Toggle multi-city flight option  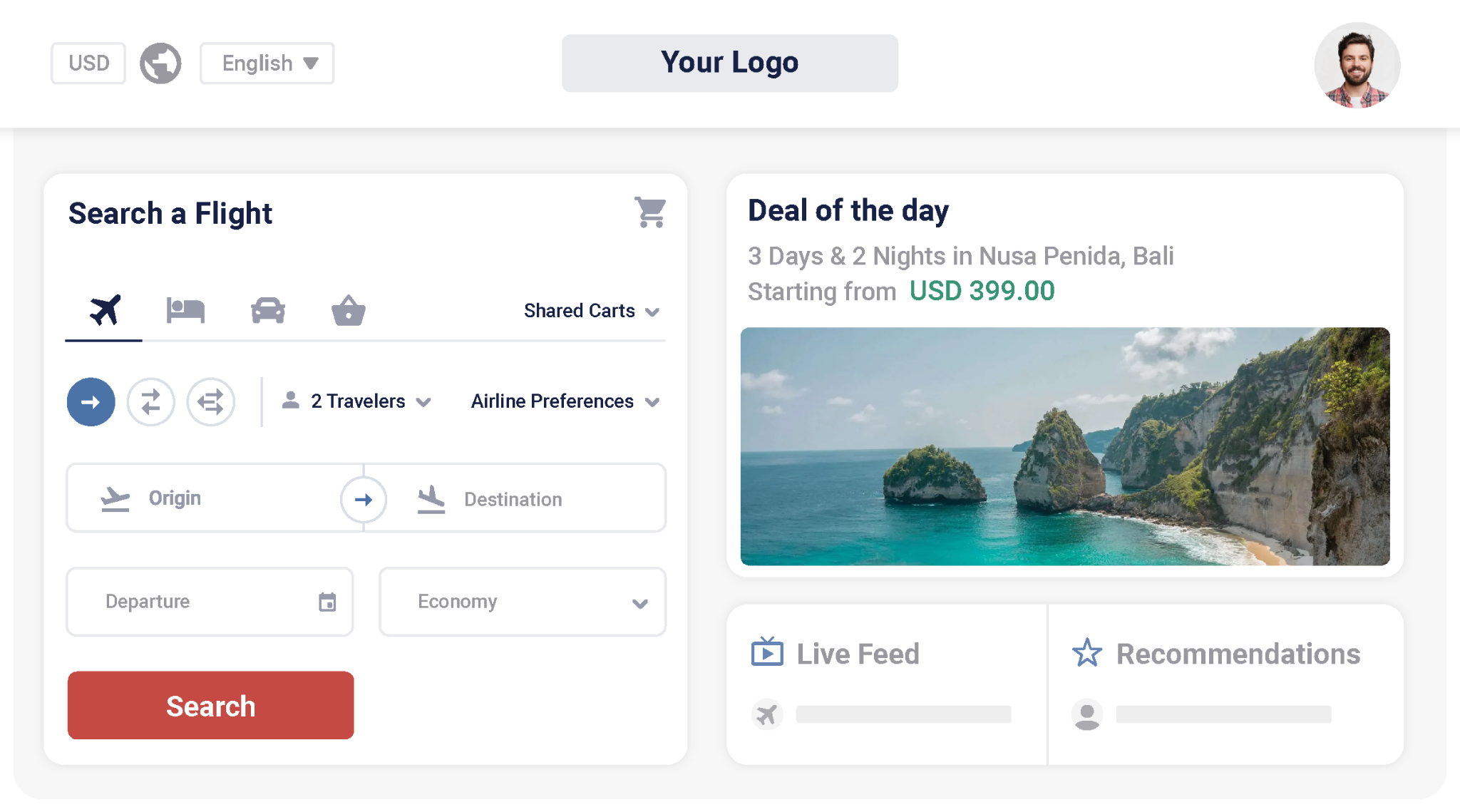pyautogui.click(x=210, y=402)
